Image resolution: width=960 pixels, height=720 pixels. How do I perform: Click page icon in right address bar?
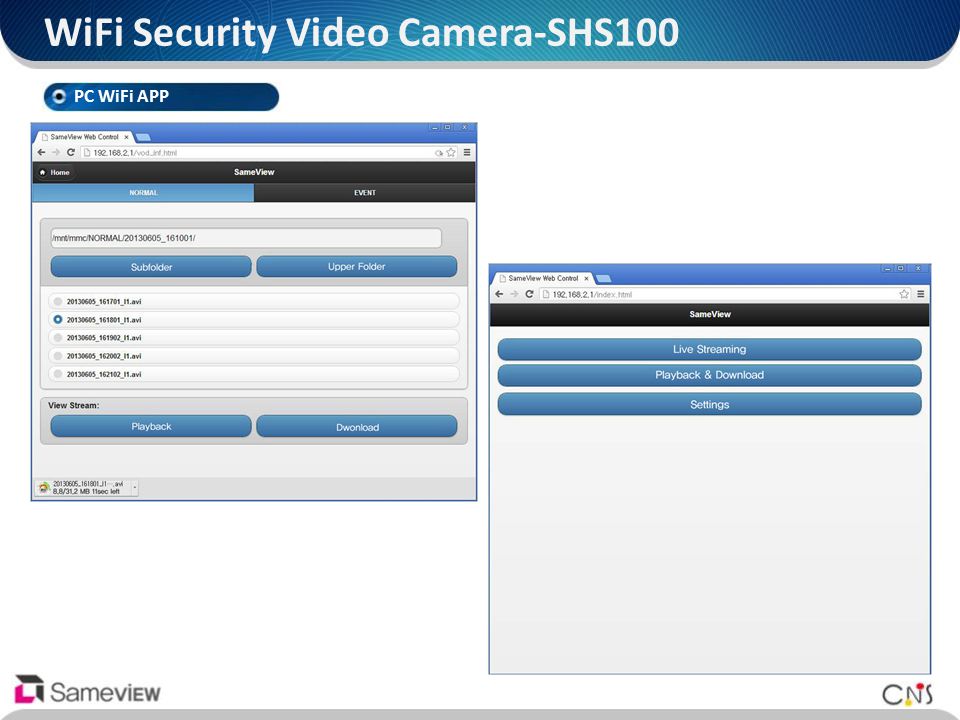point(546,294)
